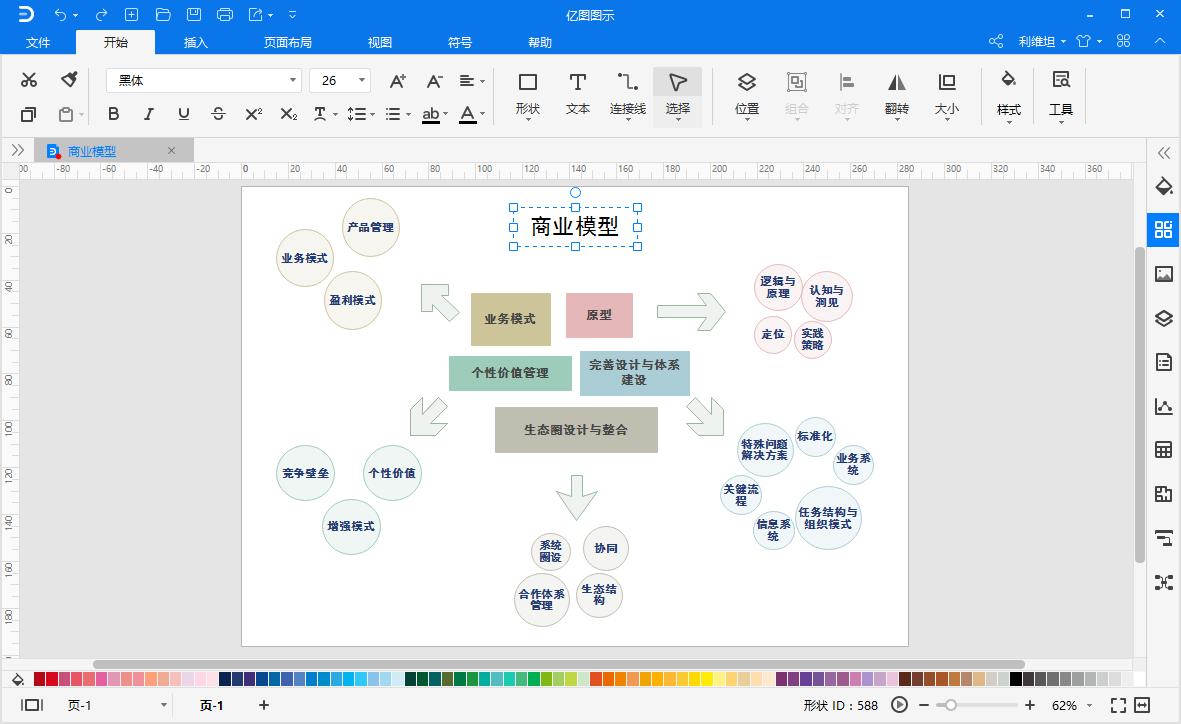Toggle bold formatting on selected text

113,114
